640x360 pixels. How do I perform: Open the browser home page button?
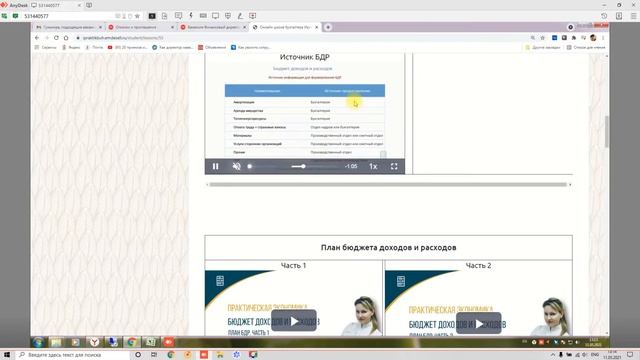point(66,38)
